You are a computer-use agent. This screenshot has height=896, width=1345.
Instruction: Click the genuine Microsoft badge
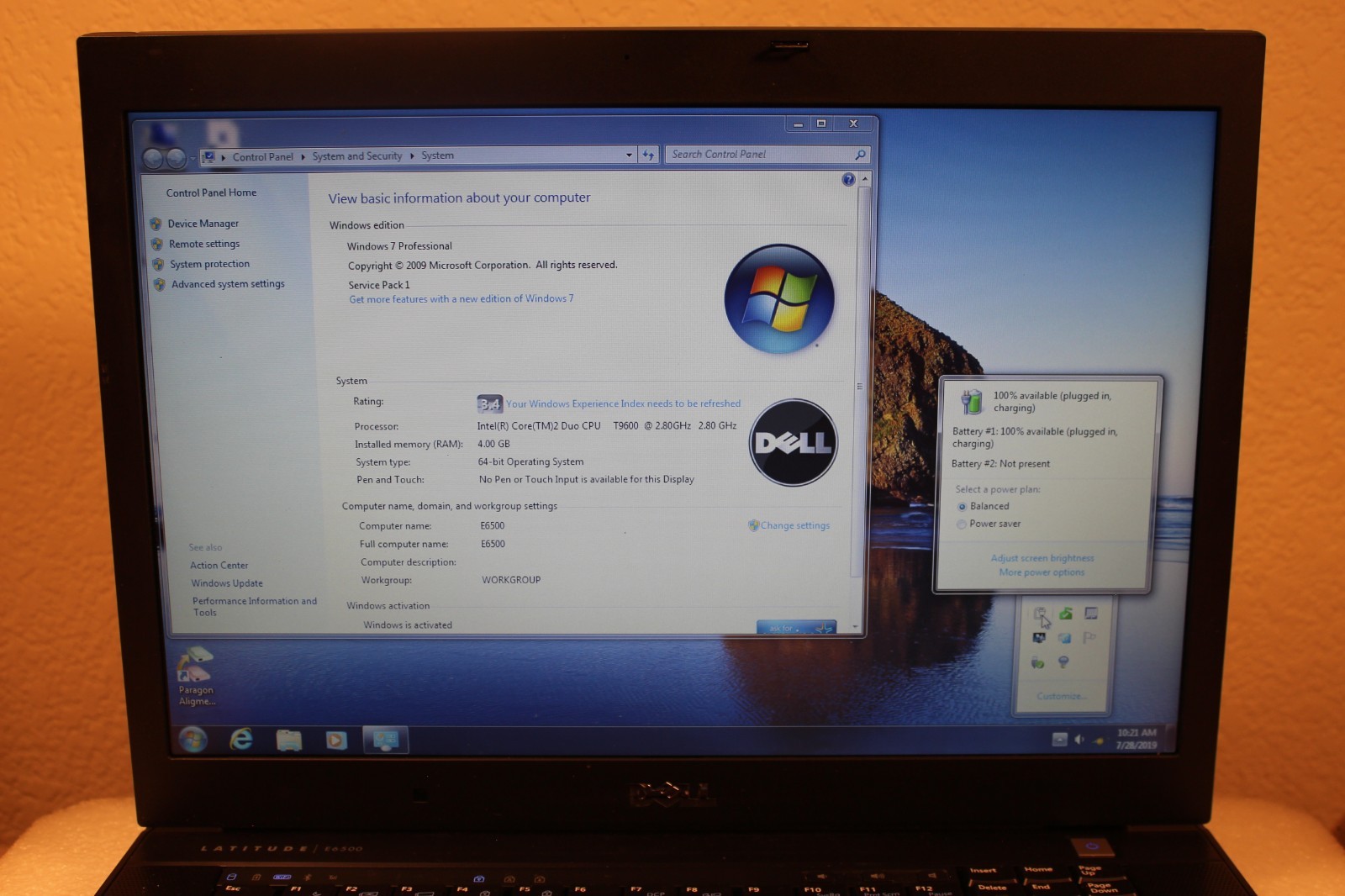click(795, 627)
